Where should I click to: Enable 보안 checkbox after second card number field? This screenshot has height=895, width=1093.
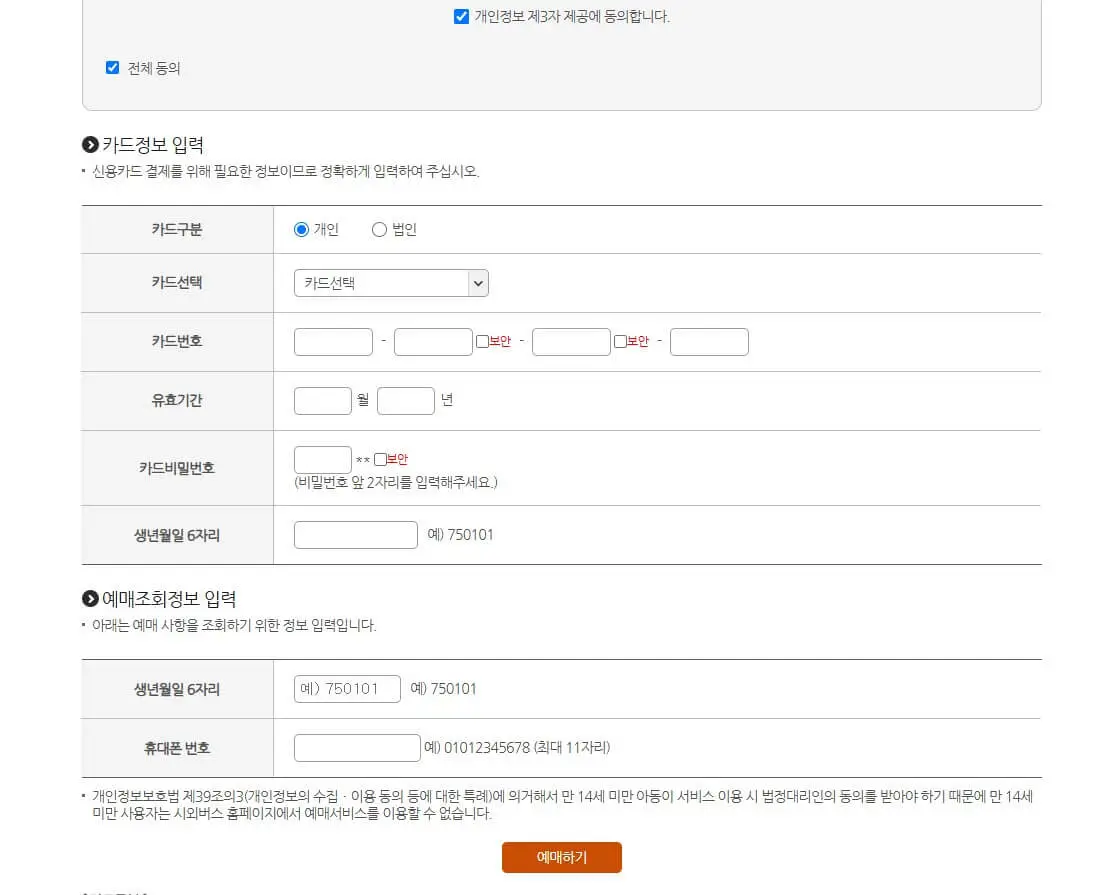(x=482, y=342)
